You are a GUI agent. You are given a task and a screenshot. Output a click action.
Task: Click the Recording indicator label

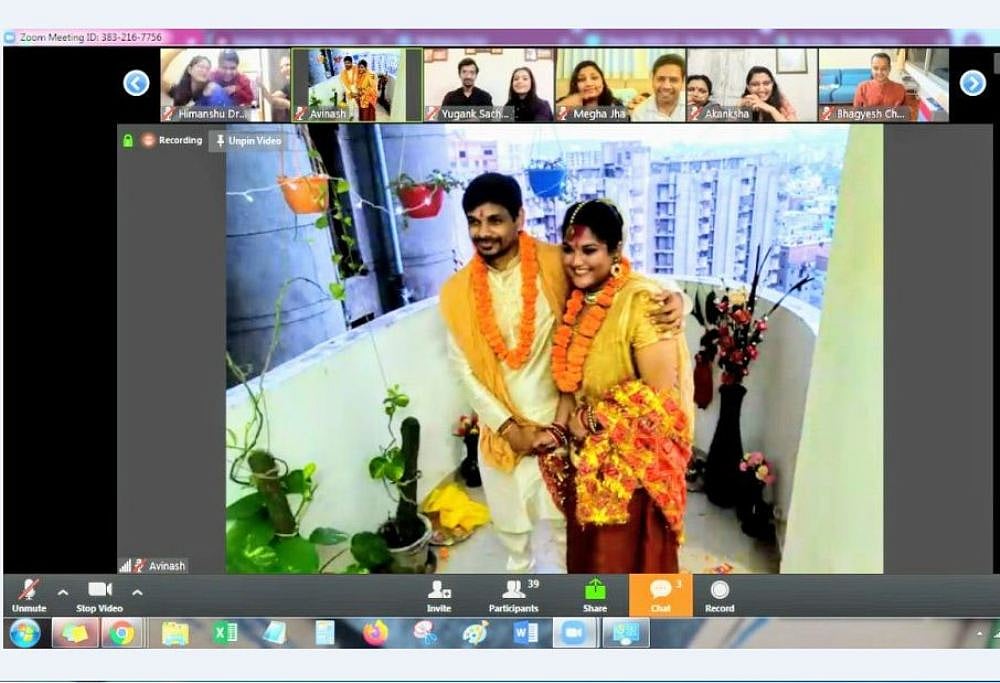click(172, 141)
